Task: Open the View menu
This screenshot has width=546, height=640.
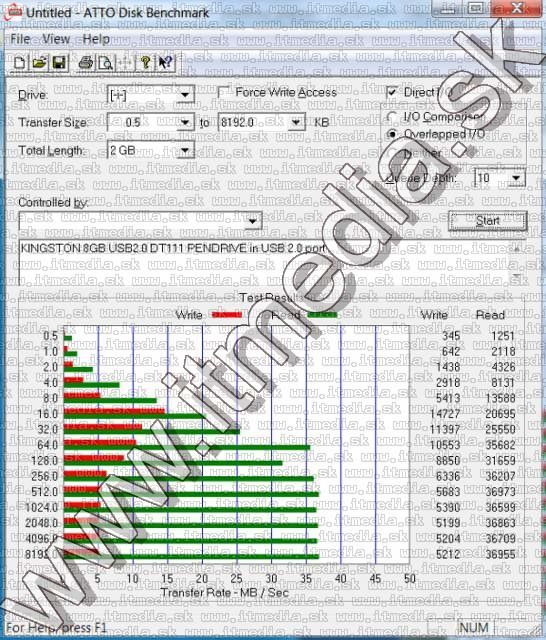Action: (x=56, y=39)
